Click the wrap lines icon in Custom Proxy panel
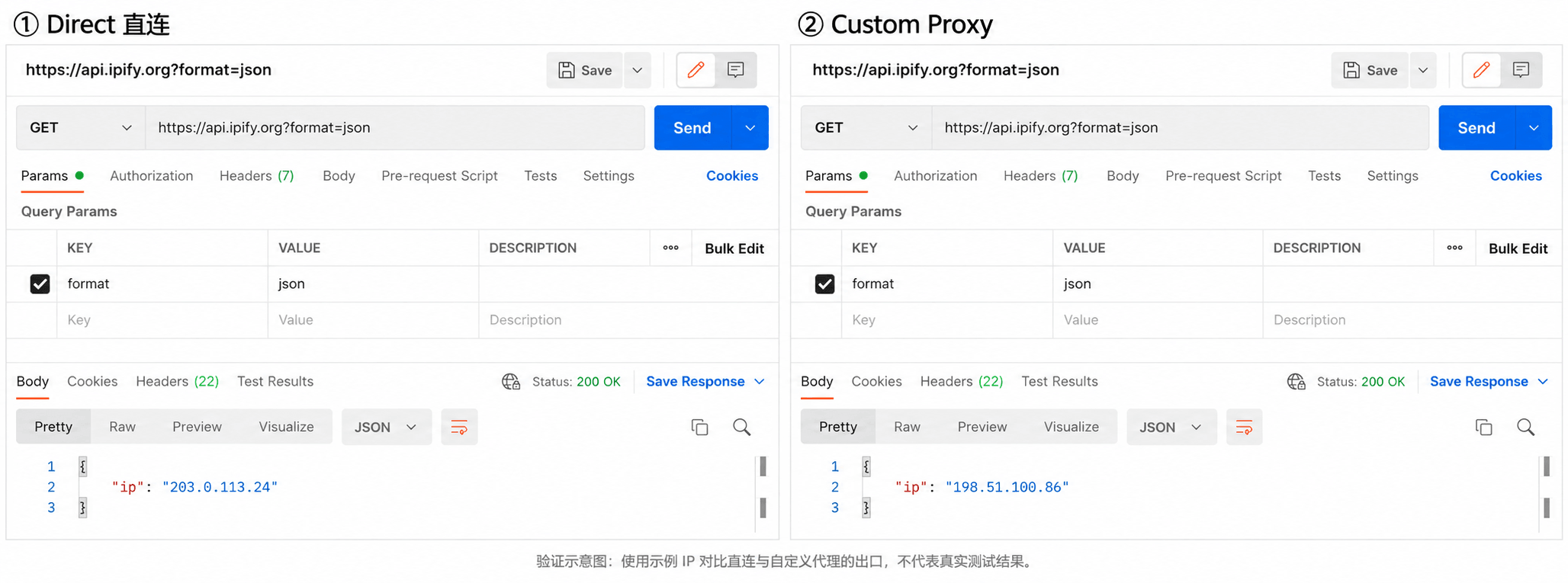Screen dimensions: 1568x583 pos(1244,427)
